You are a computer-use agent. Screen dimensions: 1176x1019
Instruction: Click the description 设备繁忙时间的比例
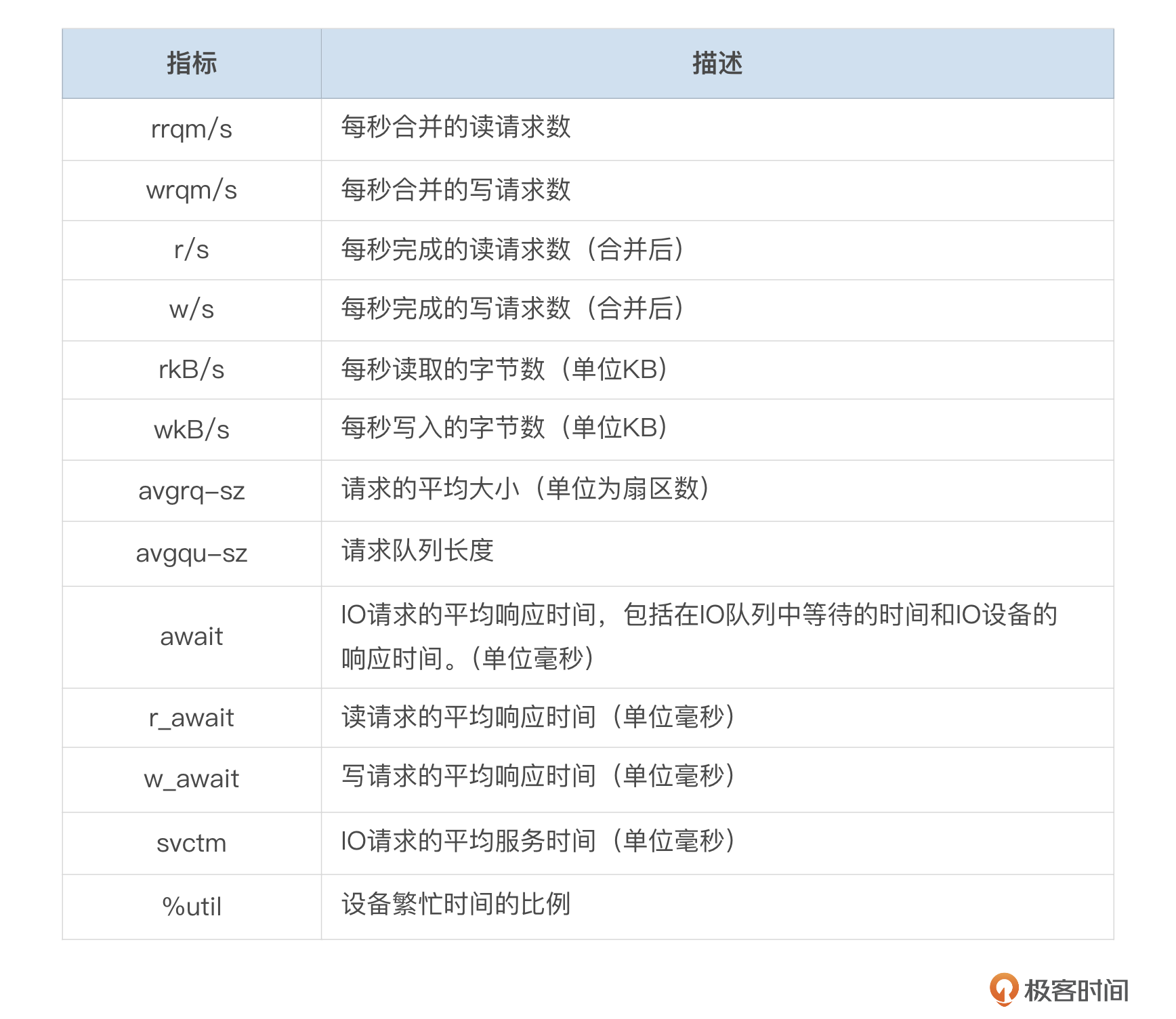pos(456,904)
